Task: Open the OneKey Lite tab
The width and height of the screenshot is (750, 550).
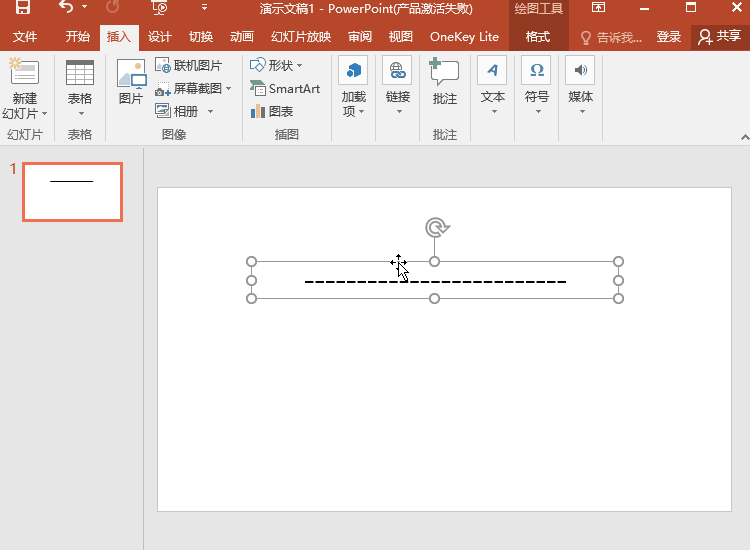Action: pyautogui.click(x=464, y=37)
